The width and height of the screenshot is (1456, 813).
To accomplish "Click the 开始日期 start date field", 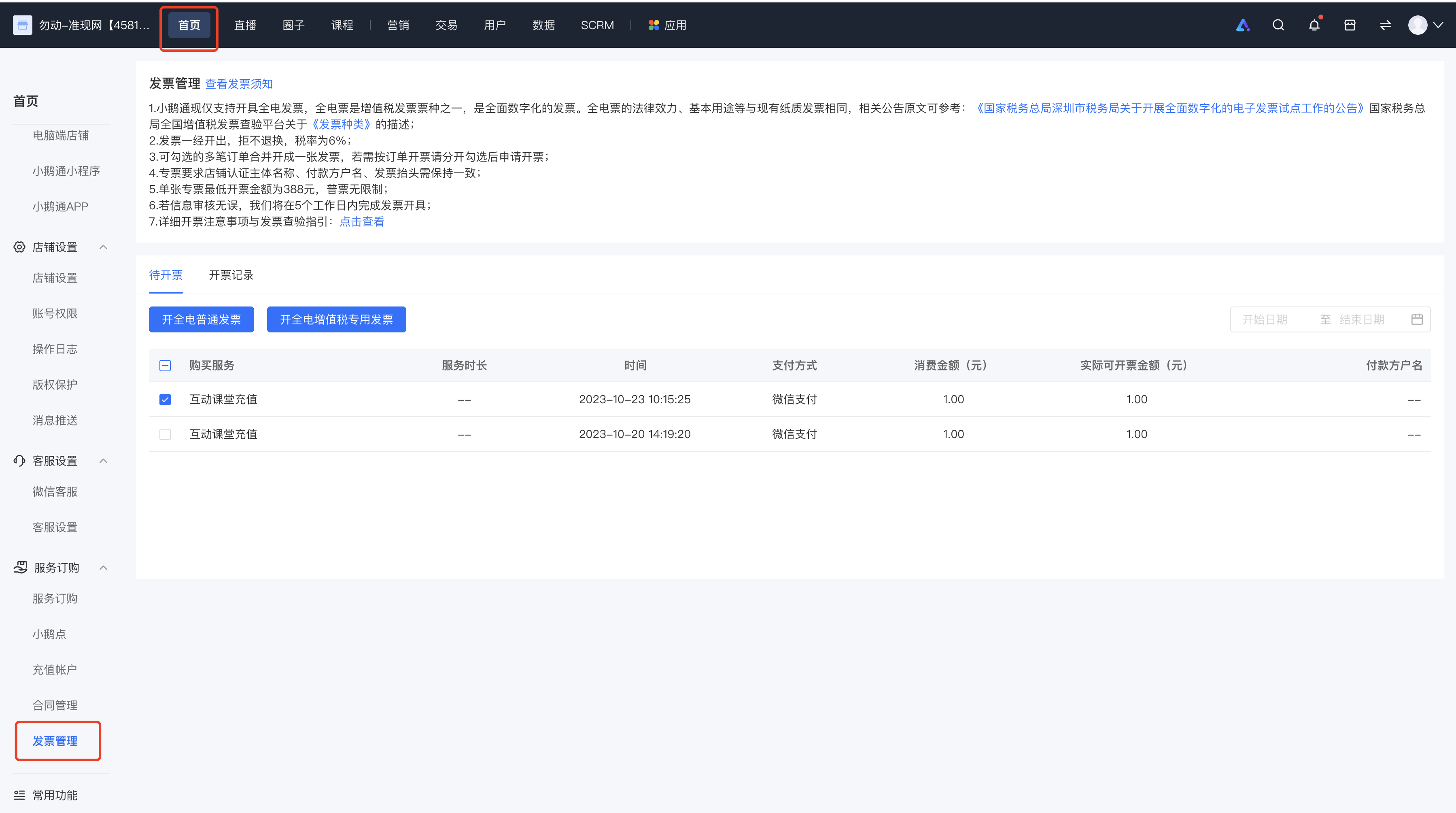I will [x=1265, y=319].
